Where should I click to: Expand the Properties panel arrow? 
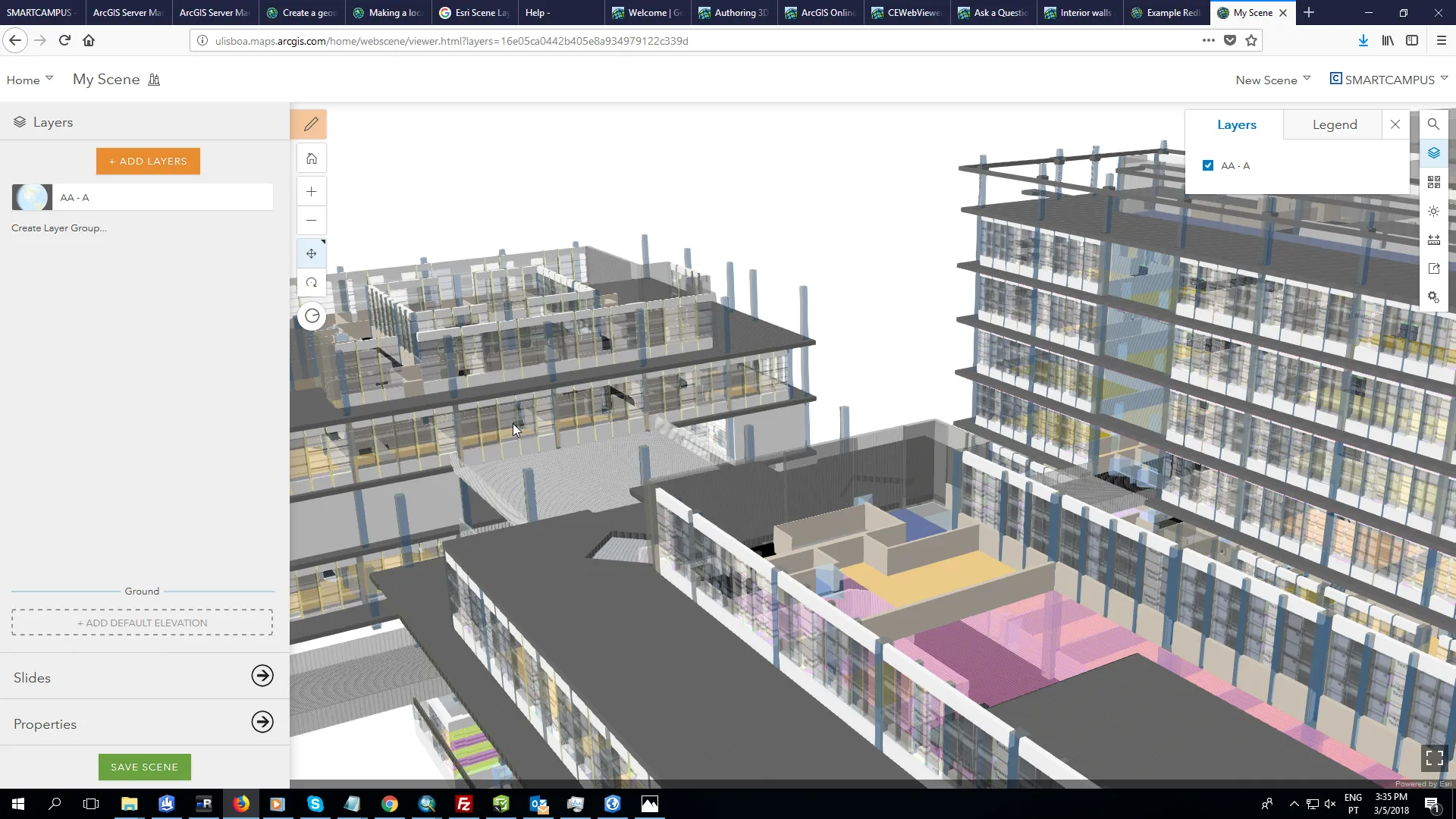262,722
